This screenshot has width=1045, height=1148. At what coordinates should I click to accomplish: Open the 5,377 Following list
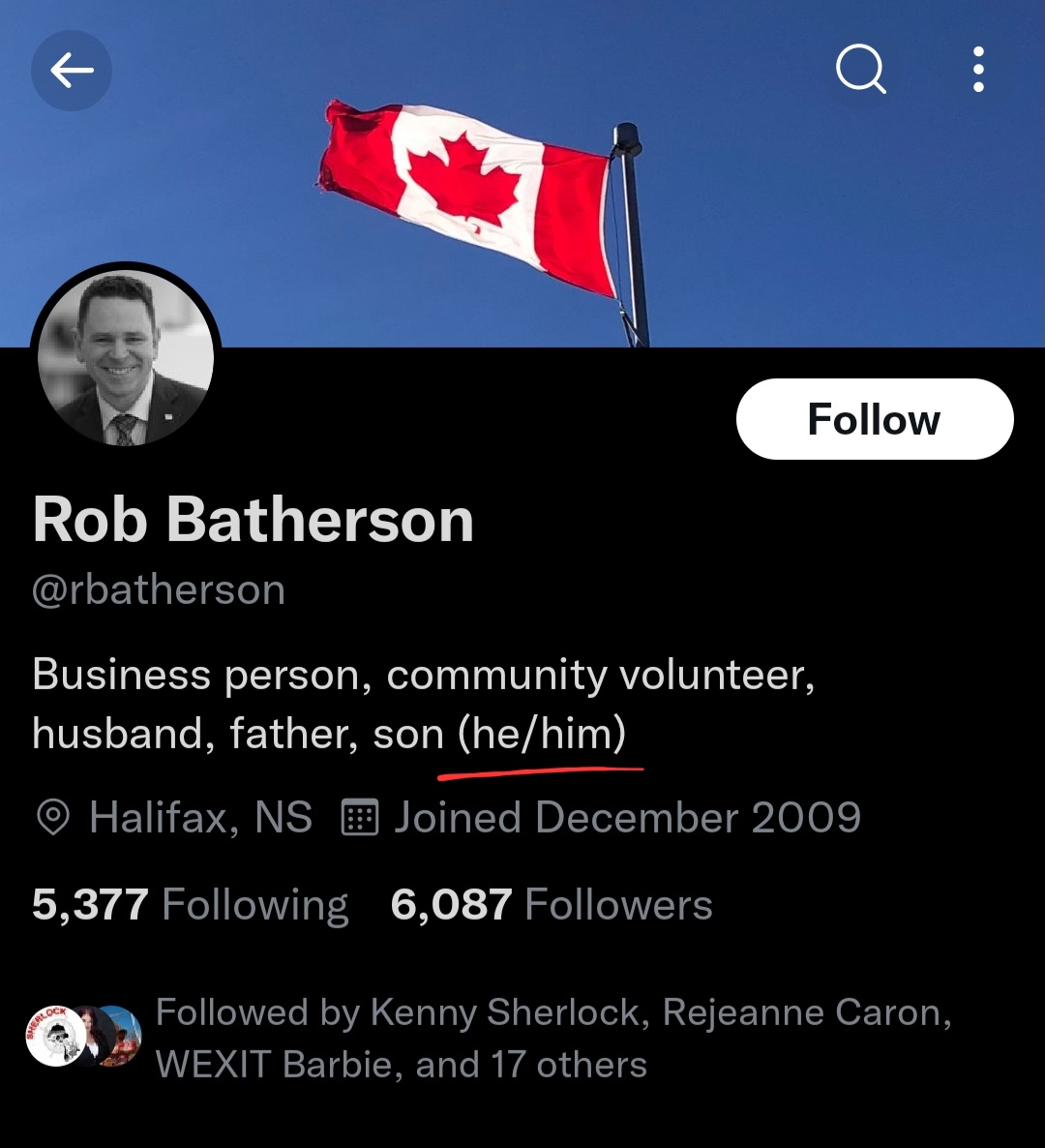(190, 904)
